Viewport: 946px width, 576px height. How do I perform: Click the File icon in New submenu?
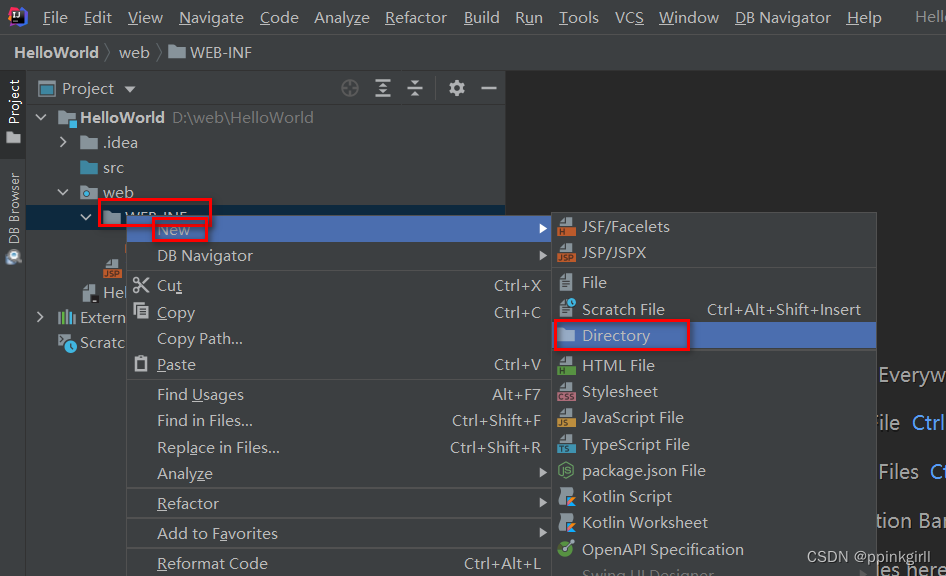click(x=566, y=282)
